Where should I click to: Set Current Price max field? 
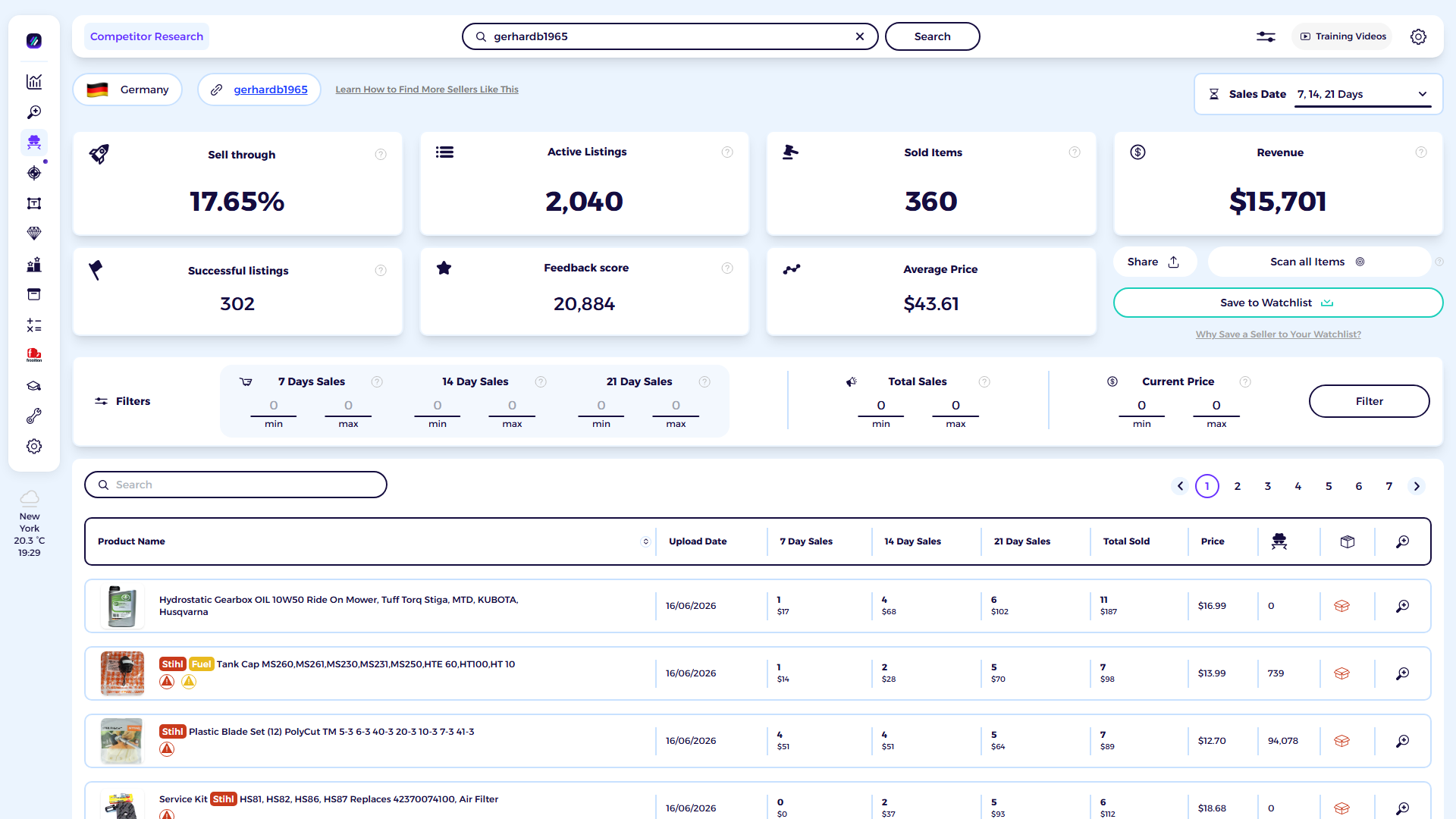click(1216, 406)
